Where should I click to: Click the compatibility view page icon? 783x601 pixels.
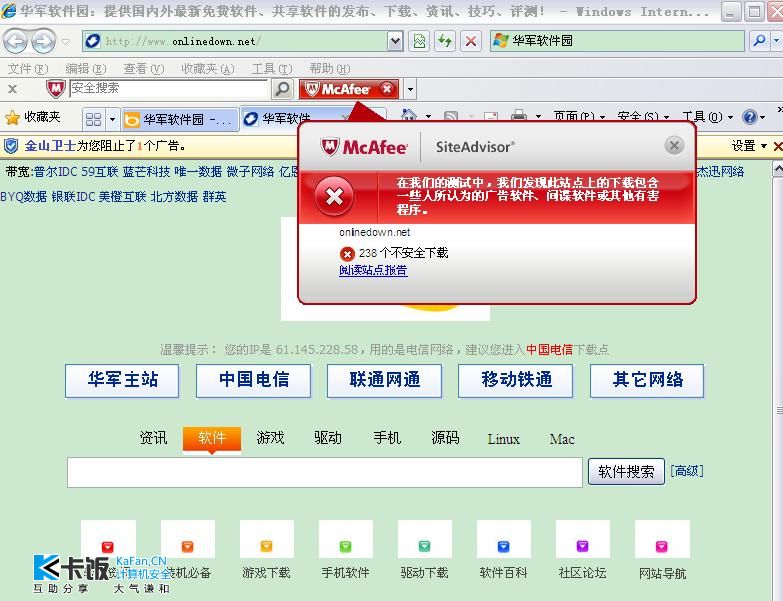[419, 41]
